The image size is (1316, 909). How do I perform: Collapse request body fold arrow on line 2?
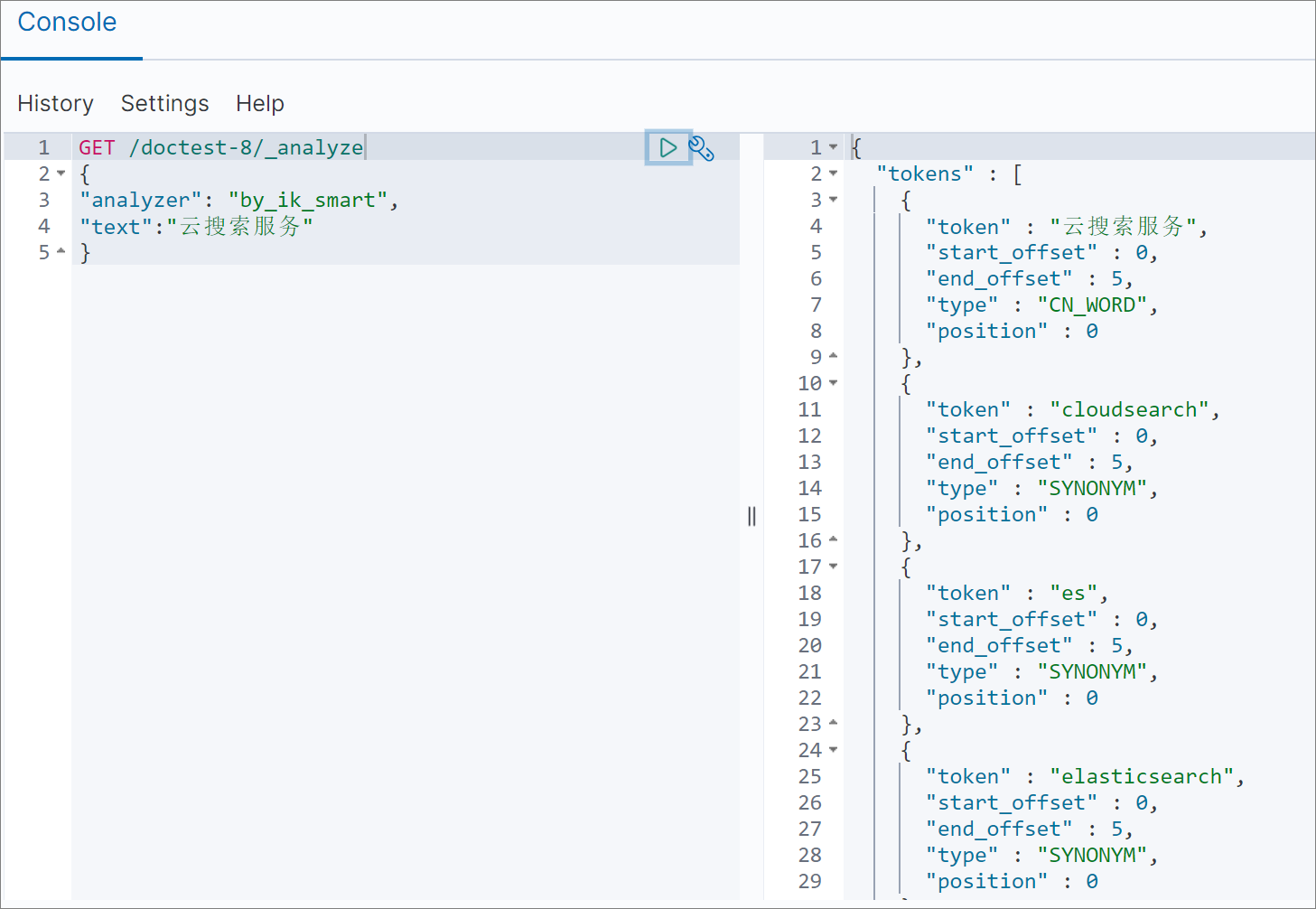coord(61,173)
